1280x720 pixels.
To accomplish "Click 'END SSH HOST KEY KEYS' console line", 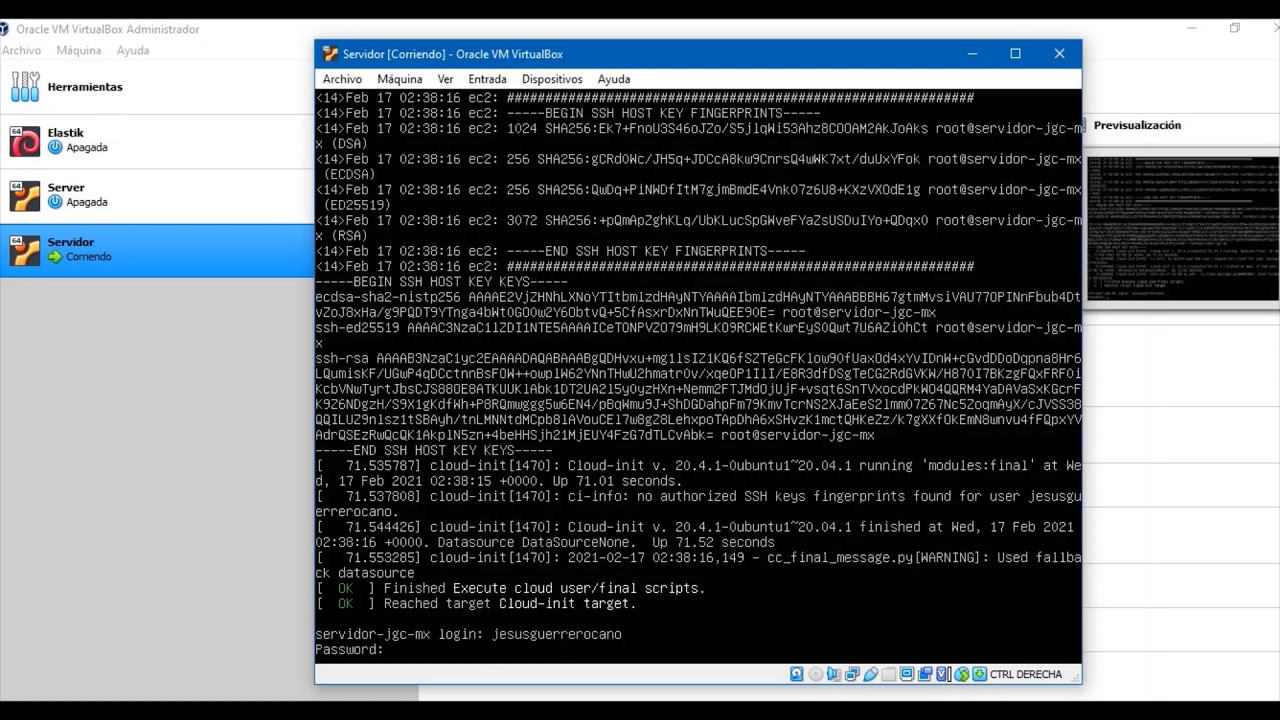I will (x=433, y=451).
